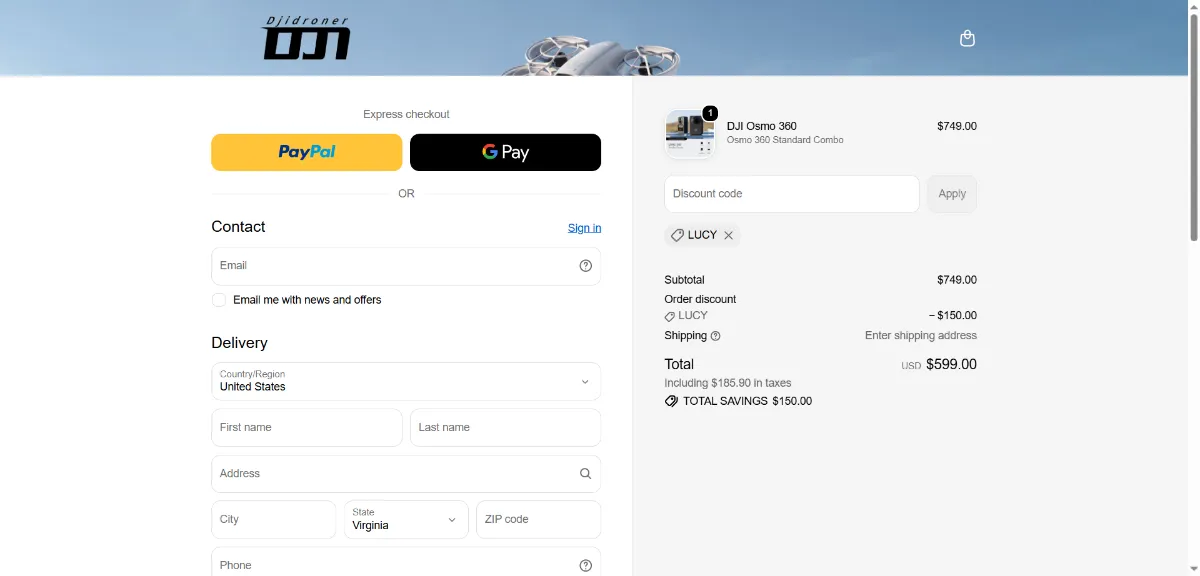The image size is (1200, 576).
Task: Pay with Google Pay express checkout
Action: [x=506, y=152]
